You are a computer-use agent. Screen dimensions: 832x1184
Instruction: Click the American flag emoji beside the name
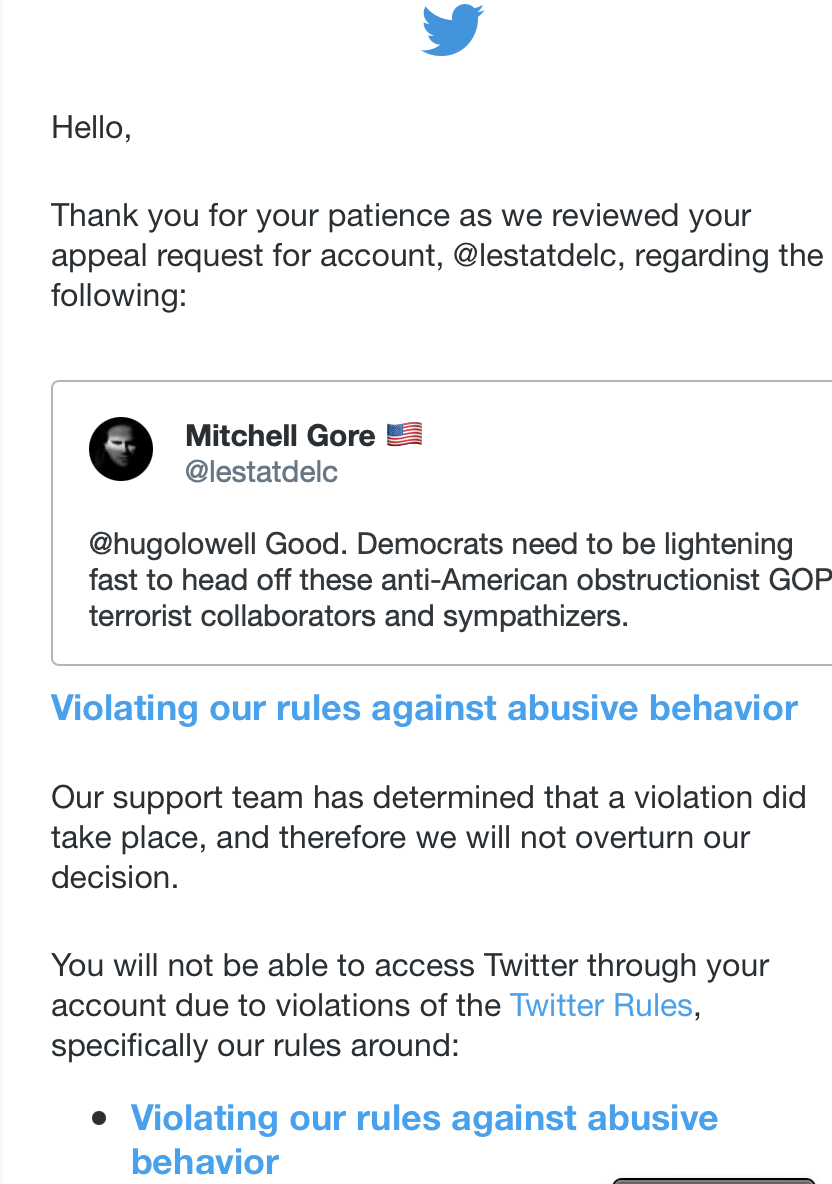pyautogui.click(x=405, y=435)
